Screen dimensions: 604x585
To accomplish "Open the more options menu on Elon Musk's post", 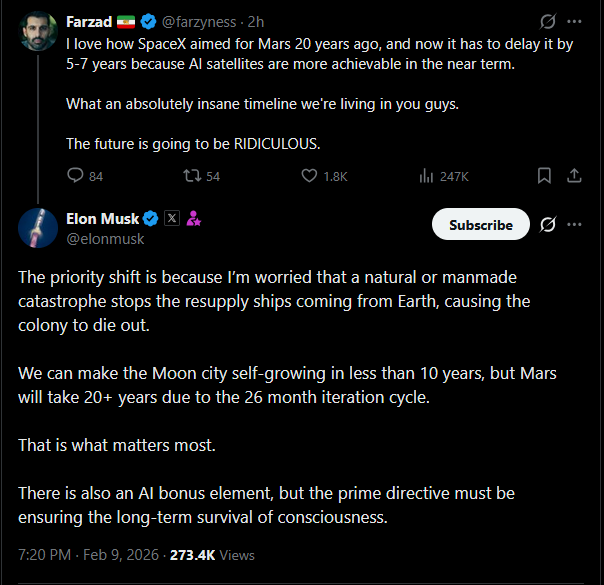I will tap(574, 225).
